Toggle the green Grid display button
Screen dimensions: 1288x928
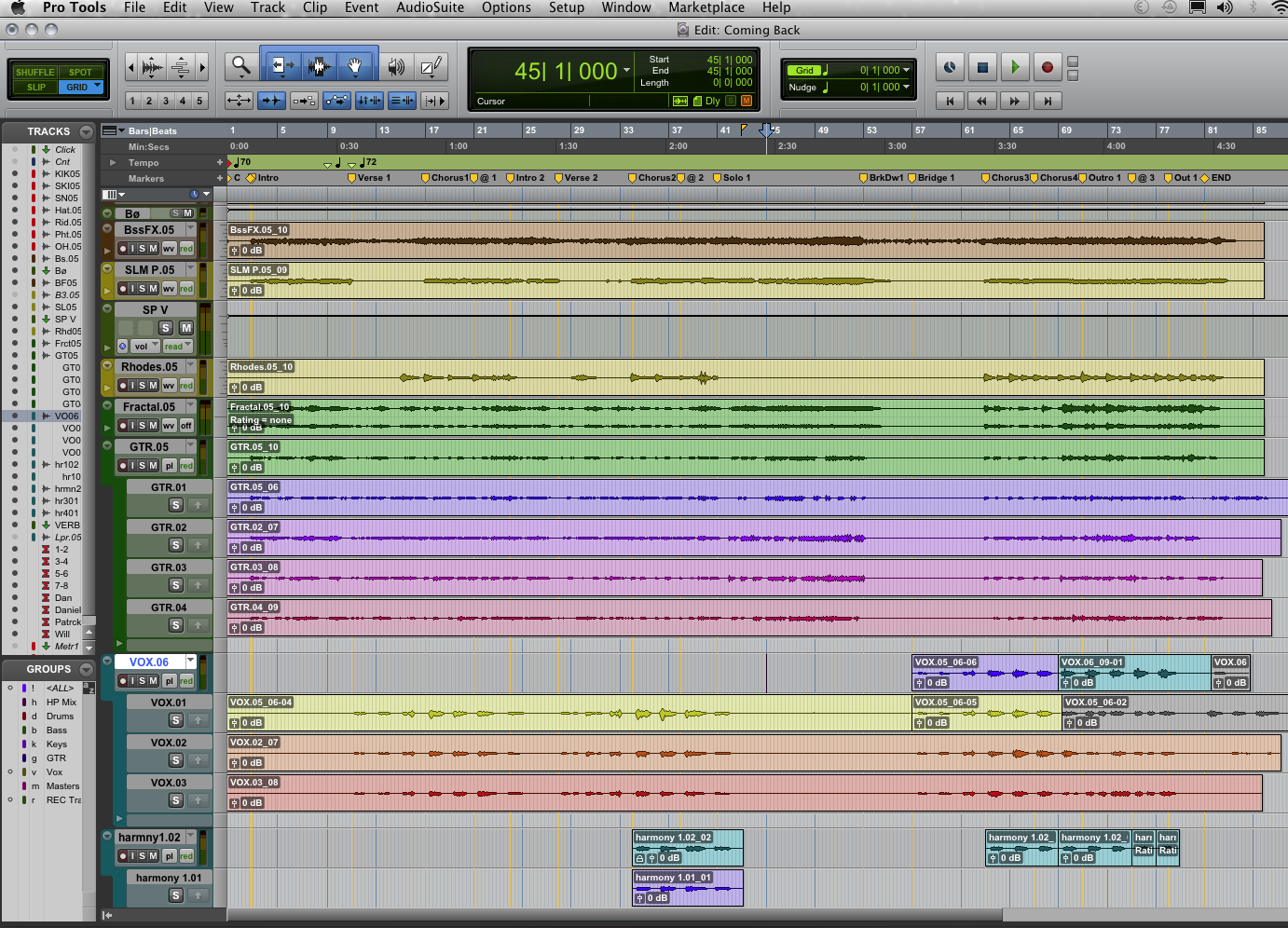click(804, 70)
